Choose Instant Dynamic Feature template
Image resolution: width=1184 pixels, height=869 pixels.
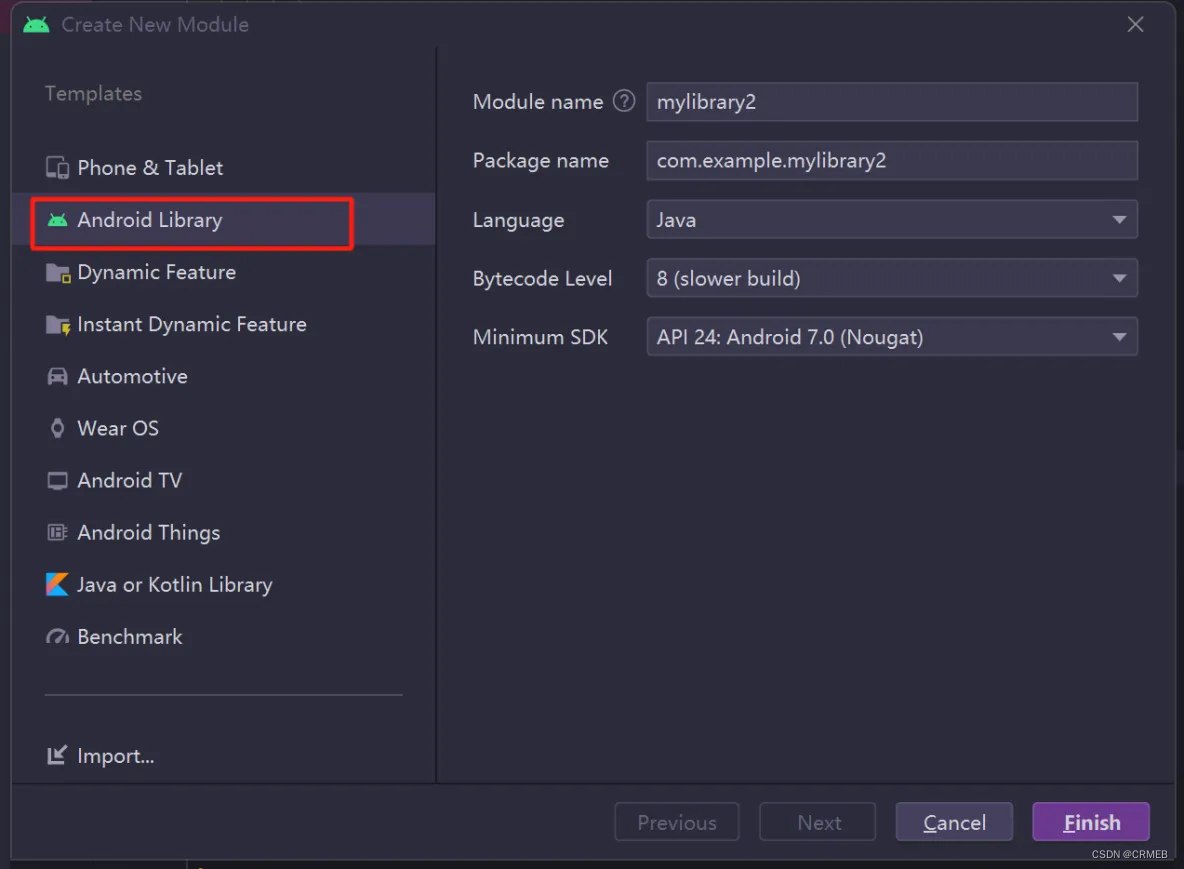pos(224,324)
